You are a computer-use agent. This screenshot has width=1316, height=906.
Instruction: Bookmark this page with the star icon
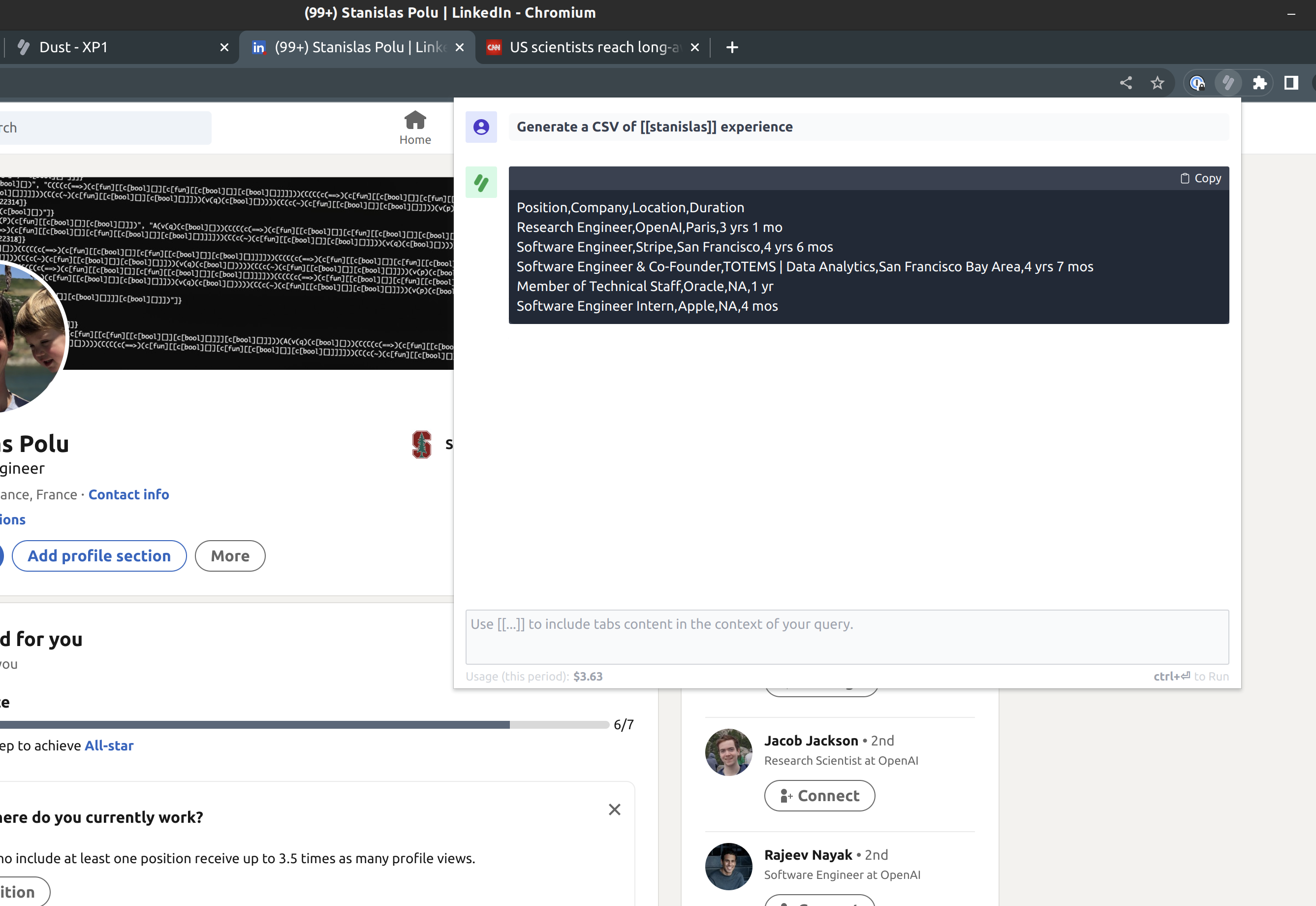(1157, 83)
